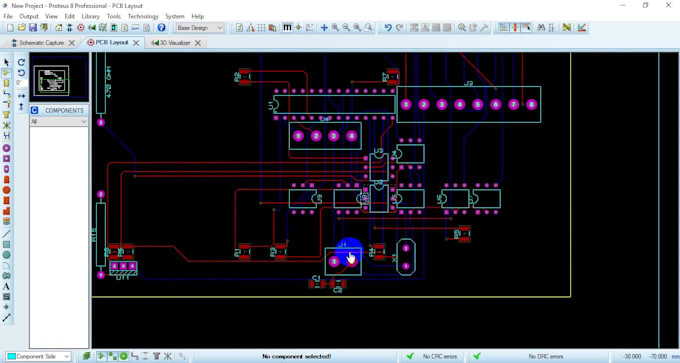Select the Dimension Mode tool
The width and height of the screenshot is (680, 363).
pos(7,318)
